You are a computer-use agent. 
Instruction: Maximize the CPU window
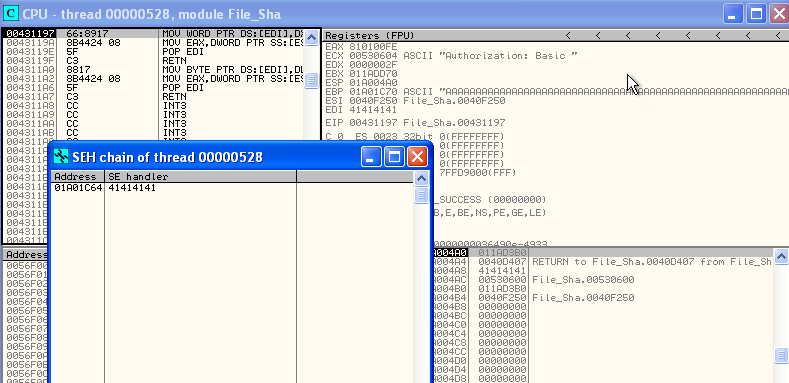pyautogui.click(x=756, y=14)
